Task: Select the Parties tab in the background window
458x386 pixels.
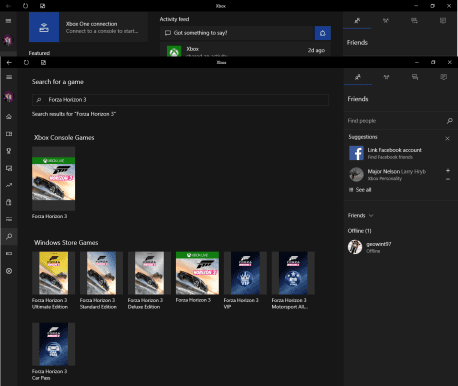Action: click(x=386, y=21)
